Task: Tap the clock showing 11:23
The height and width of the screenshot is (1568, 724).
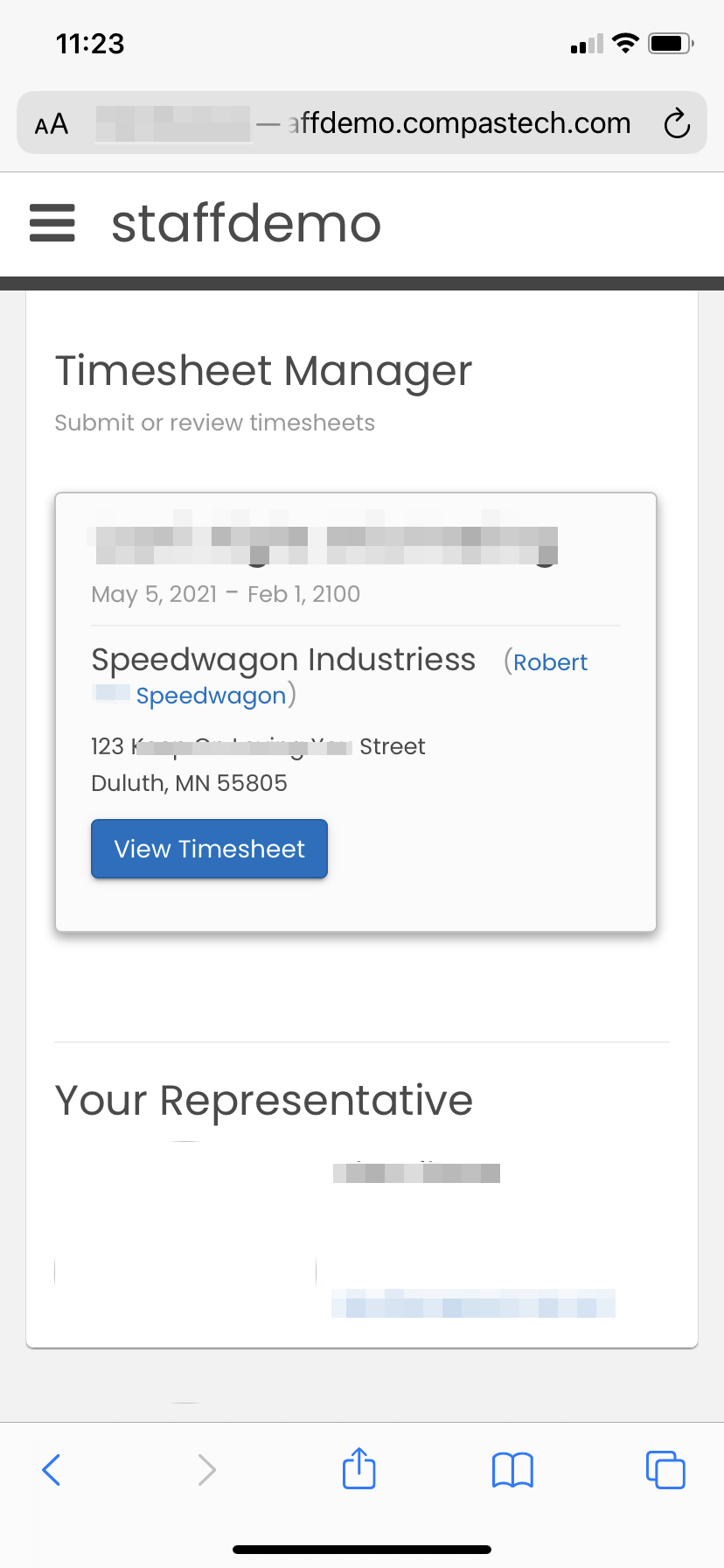Action: [x=87, y=43]
